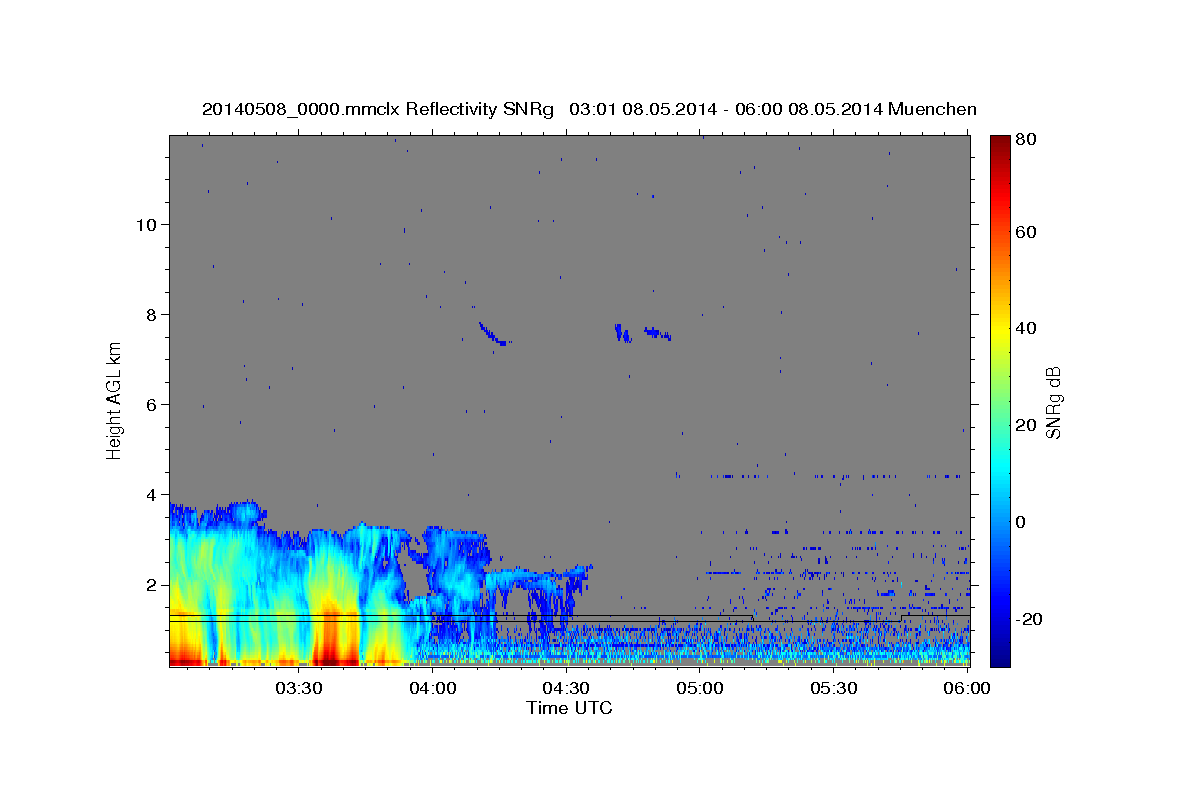Click the dark red top of the colorbar
Screen dimensions: 1200x800
point(999,145)
